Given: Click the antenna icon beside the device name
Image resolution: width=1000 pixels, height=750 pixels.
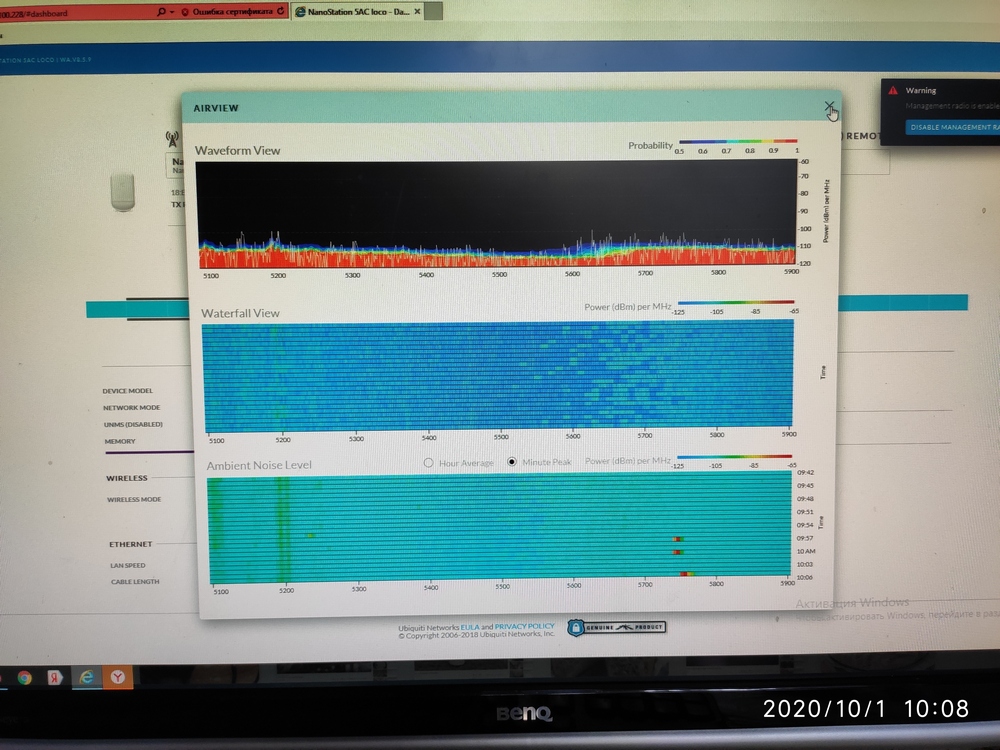Looking at the screenshot, I should [x=172, y=138].
